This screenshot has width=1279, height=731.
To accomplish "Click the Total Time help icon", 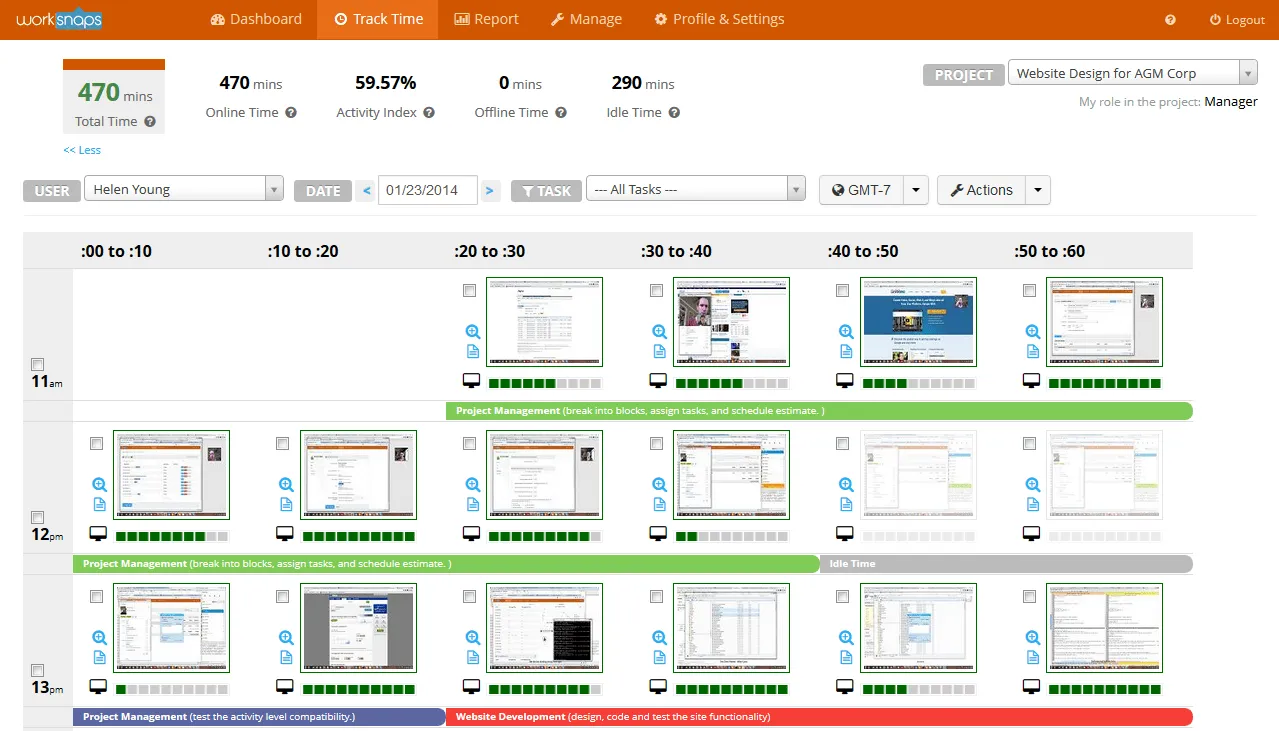I will 150,122.
